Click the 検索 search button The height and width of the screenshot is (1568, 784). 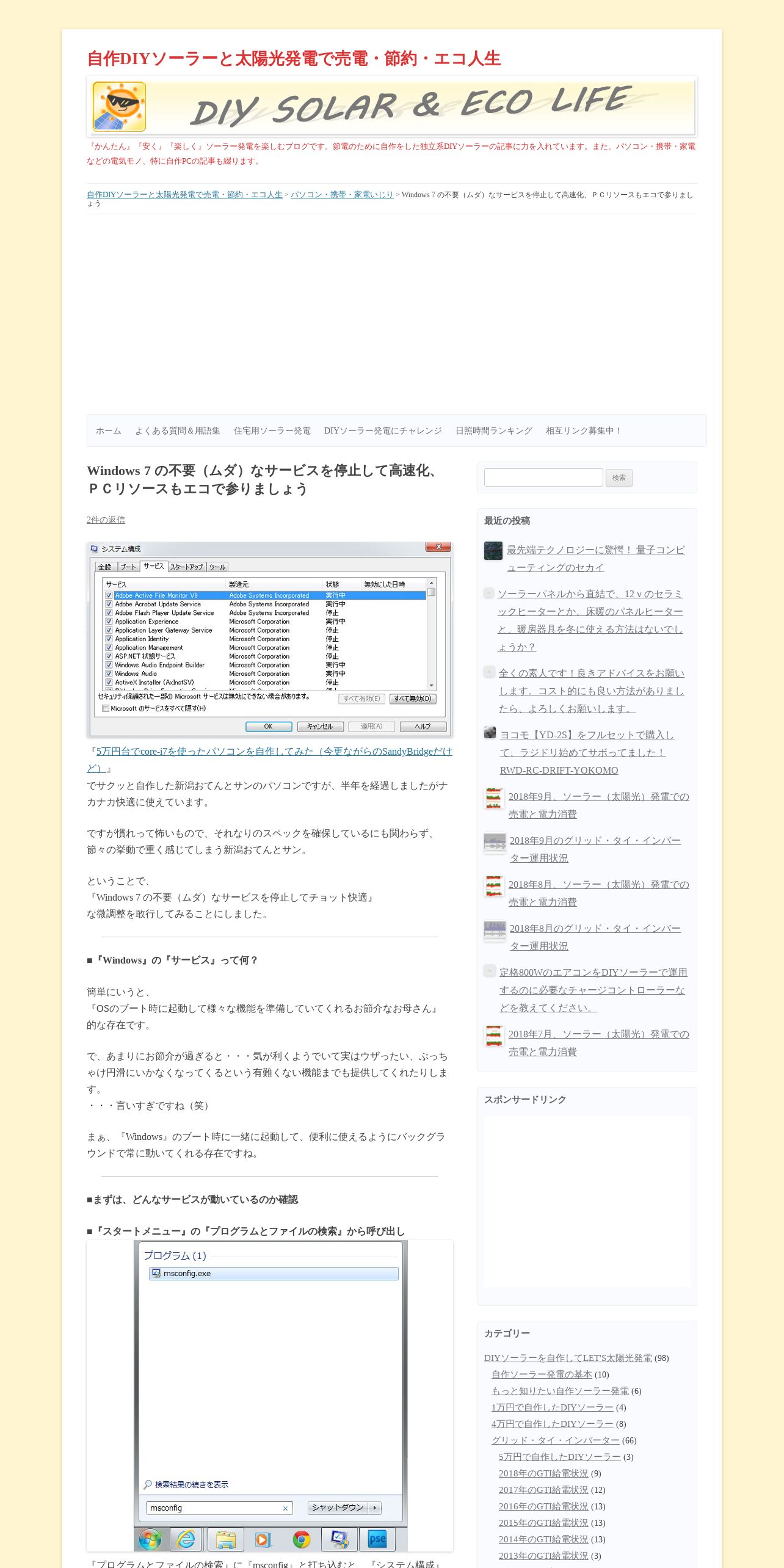click(619, 477)
